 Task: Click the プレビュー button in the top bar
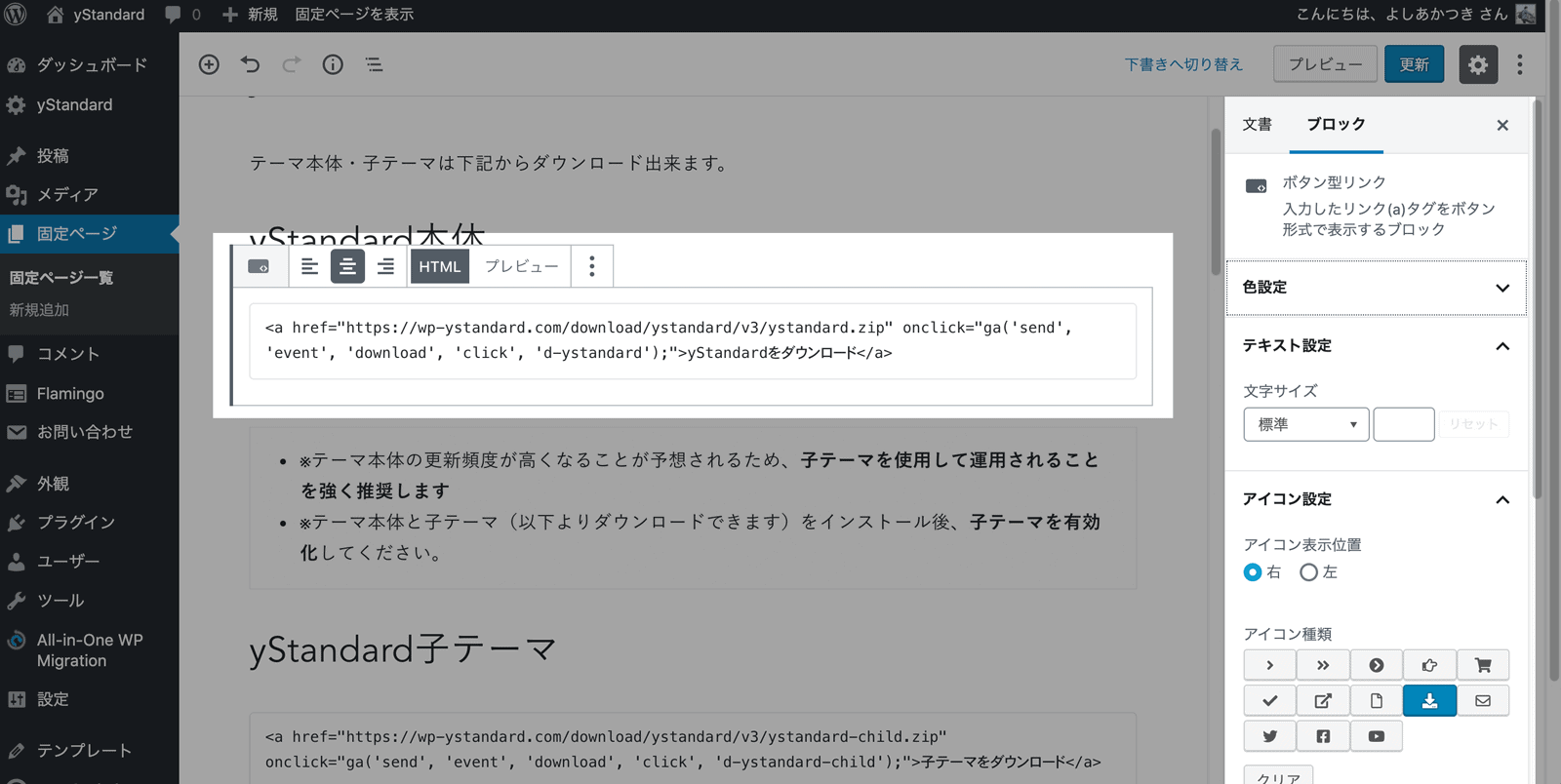click(1325, 64)
